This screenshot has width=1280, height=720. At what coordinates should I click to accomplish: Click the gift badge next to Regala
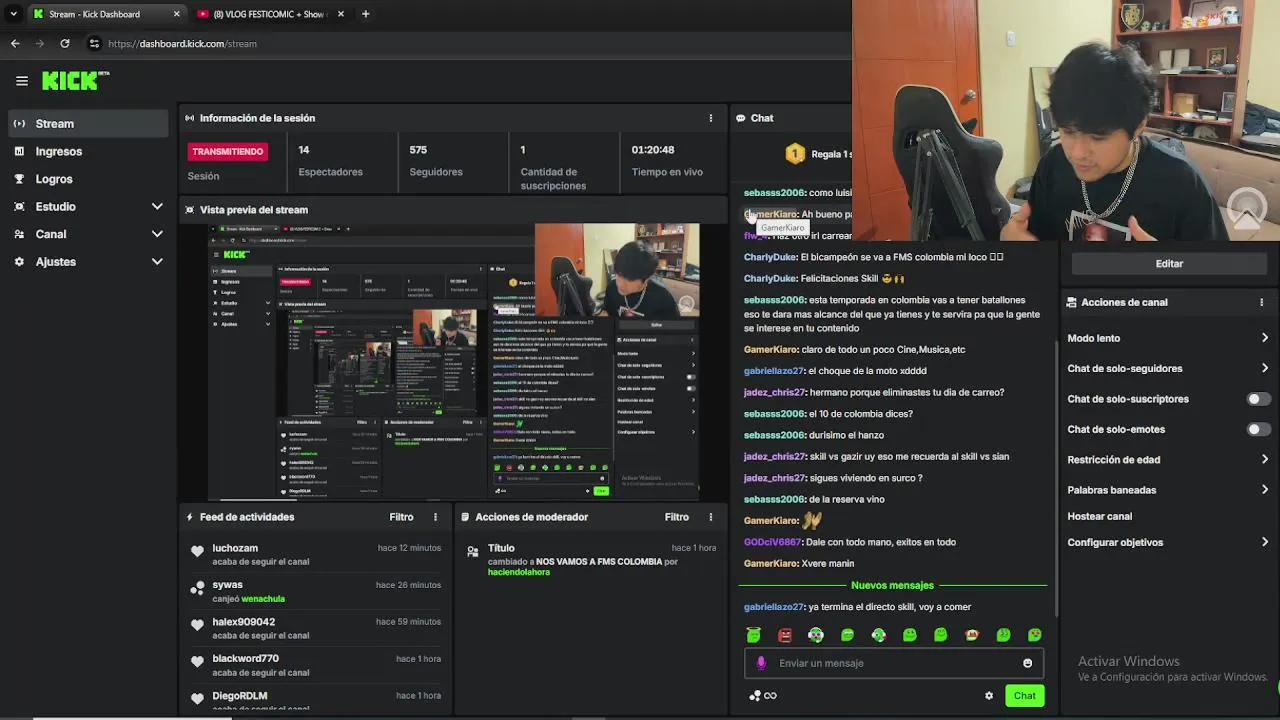pyautogui.click(x=795, y=154)
